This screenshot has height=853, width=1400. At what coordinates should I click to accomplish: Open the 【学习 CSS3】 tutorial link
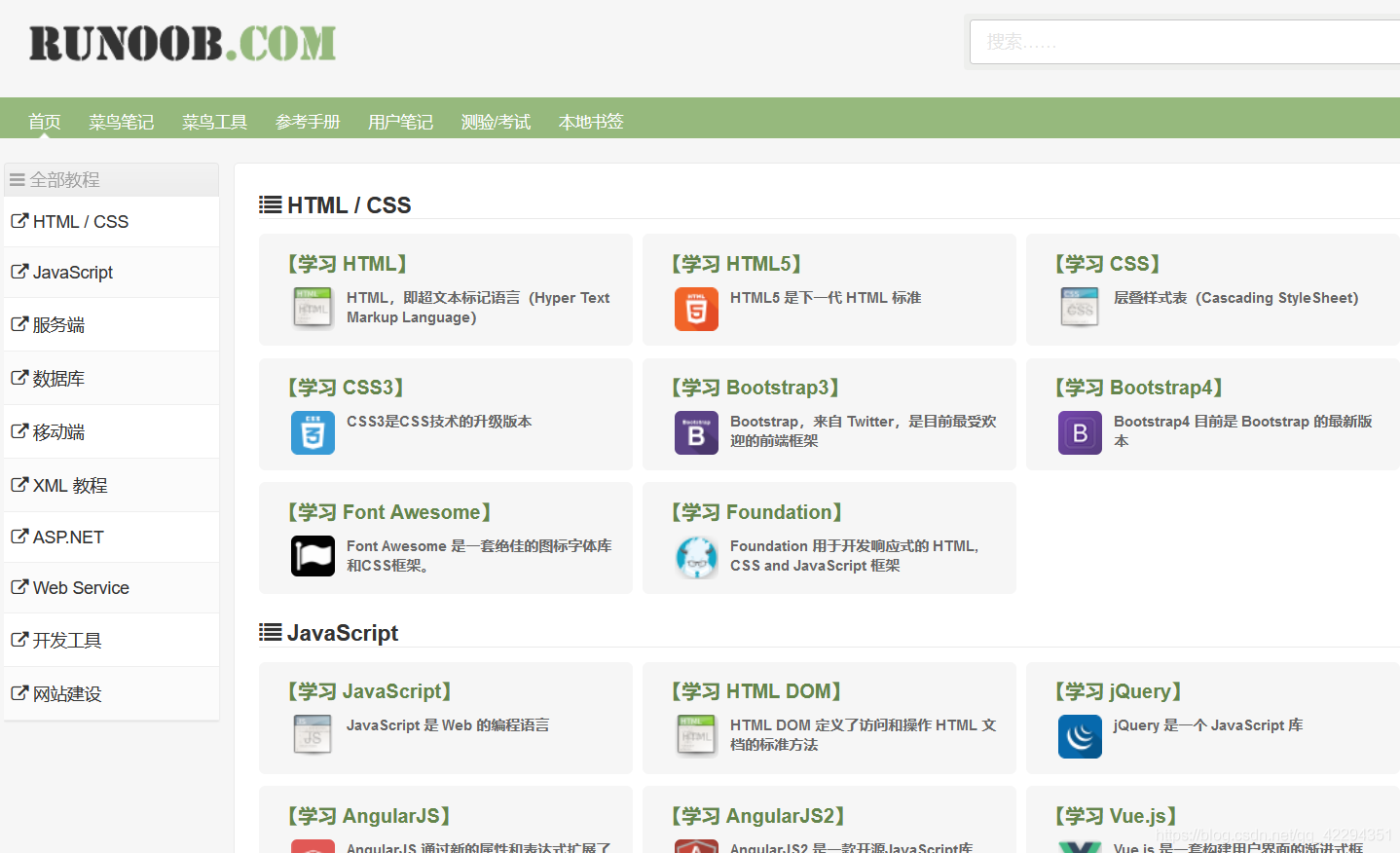tap(346, 388)
